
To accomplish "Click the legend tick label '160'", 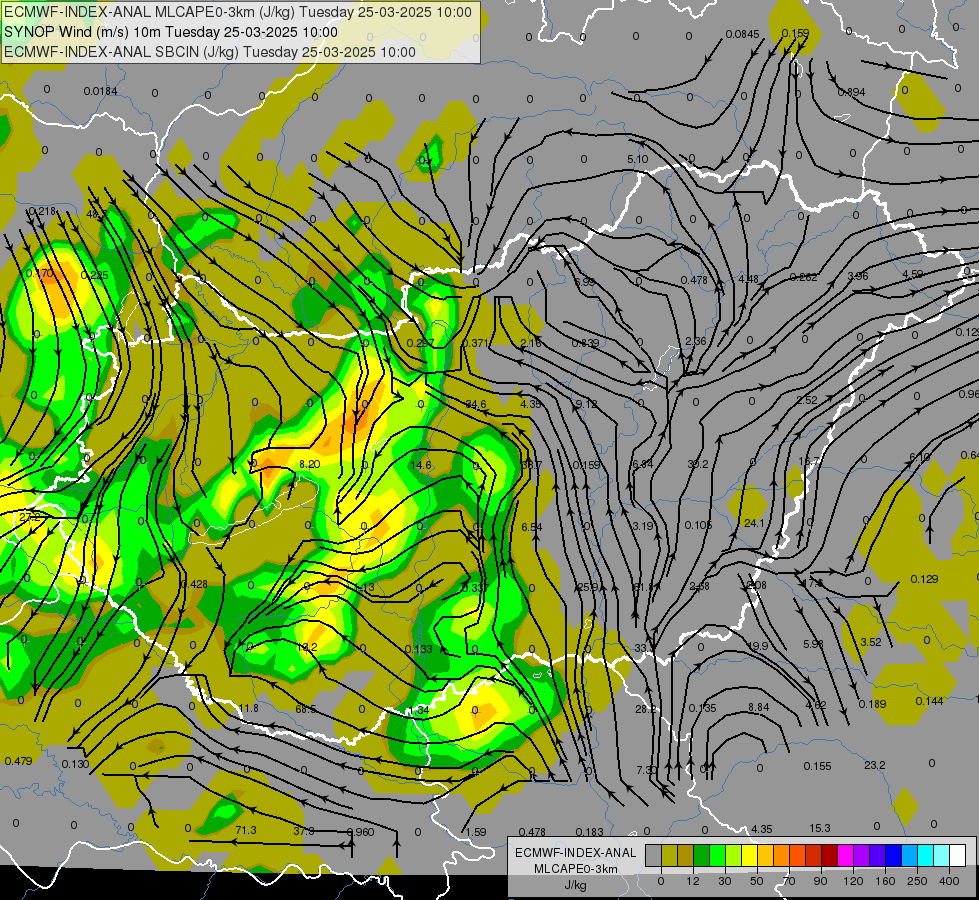I will pos(885,881).
